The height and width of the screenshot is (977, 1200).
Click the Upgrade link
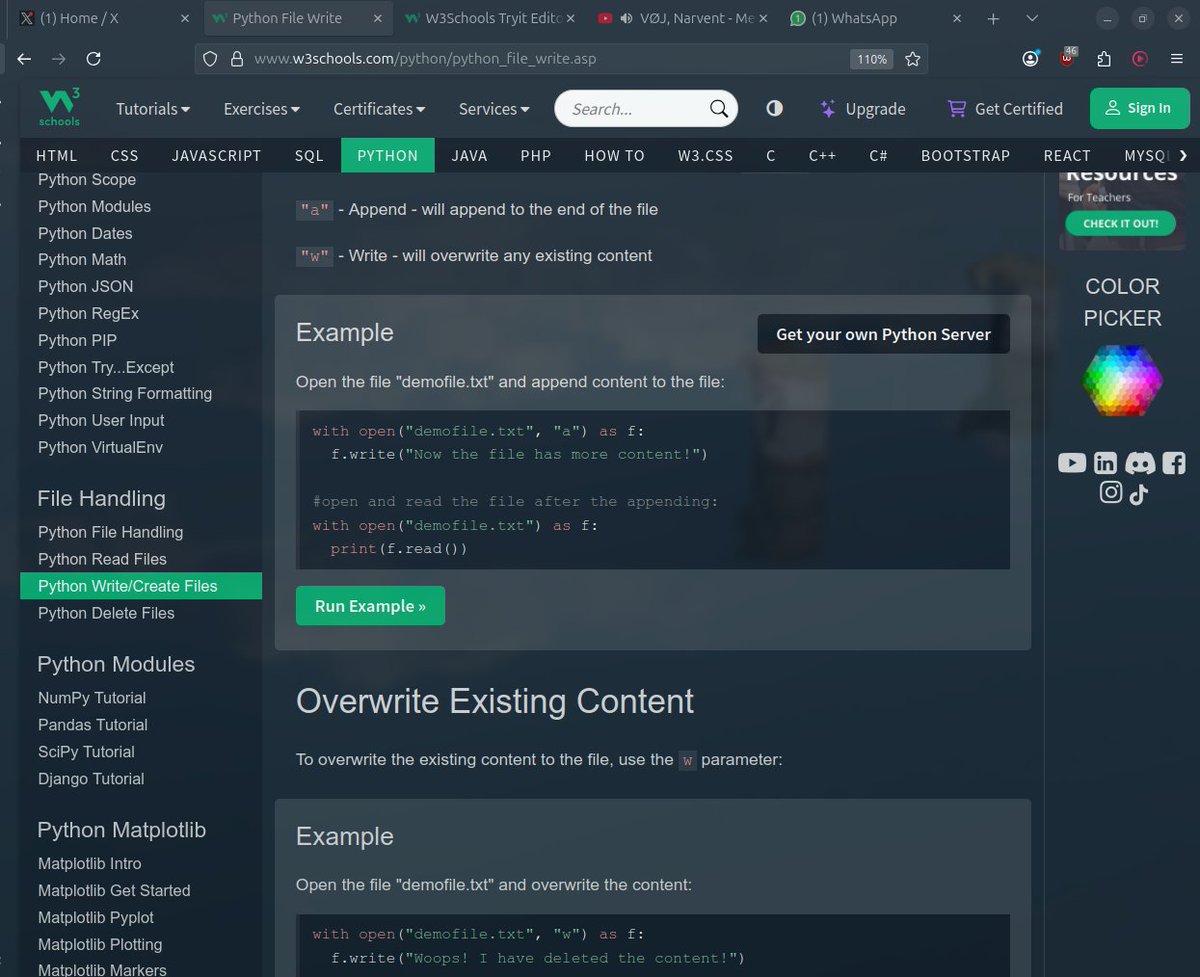(x=862, y=109)
